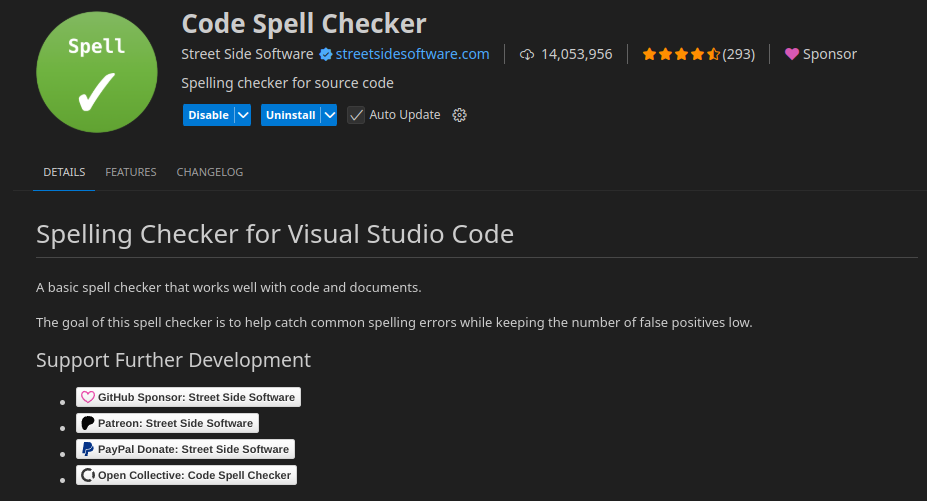Select the Details tab

point(64,172)
